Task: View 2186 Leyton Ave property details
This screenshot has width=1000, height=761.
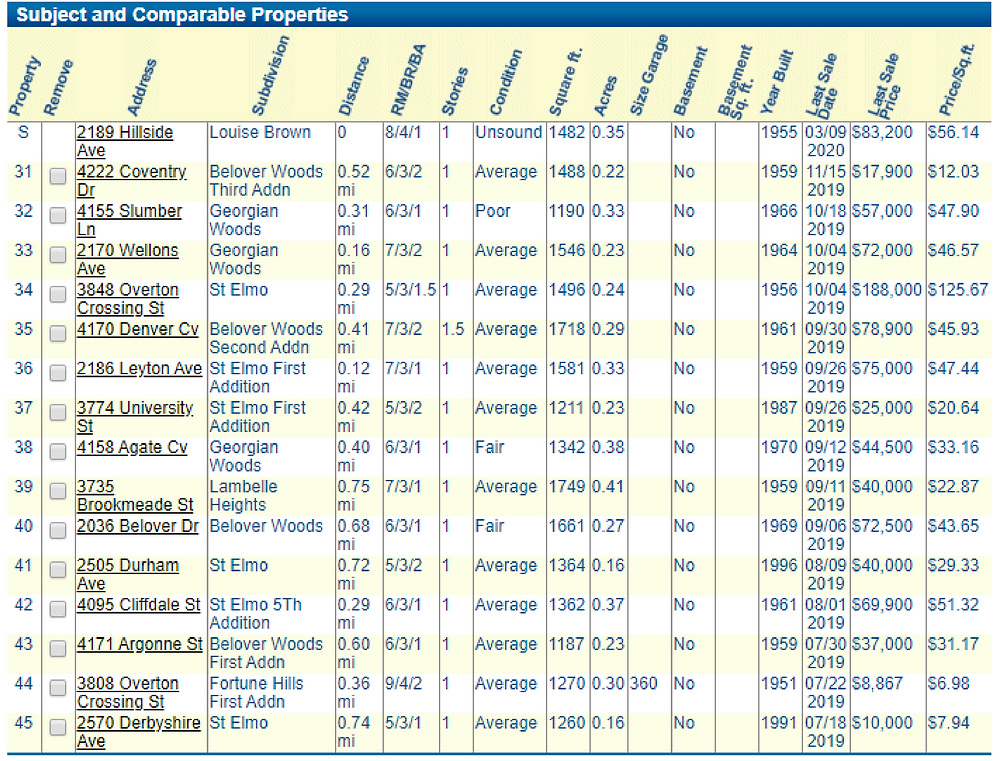Action: point(139,369)
